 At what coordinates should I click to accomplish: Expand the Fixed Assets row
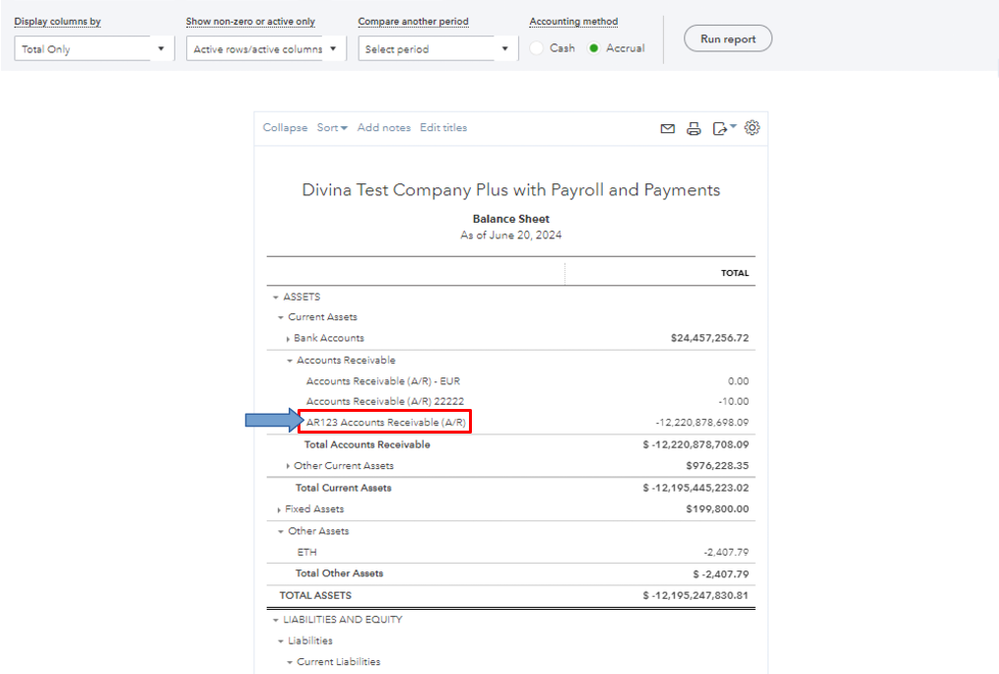(280, 510)
